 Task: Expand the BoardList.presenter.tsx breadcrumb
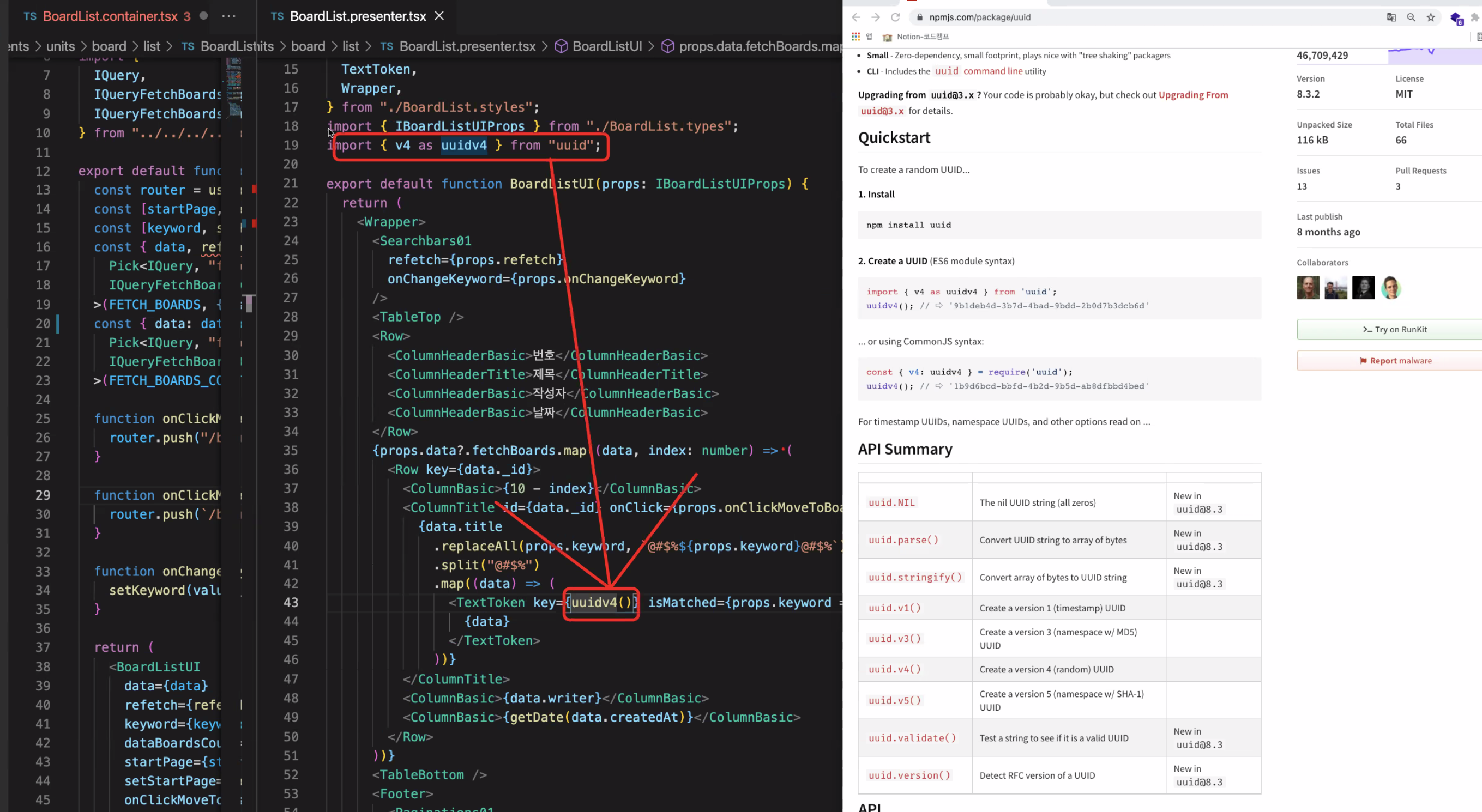pyautogui.click(x=467, y=46)
